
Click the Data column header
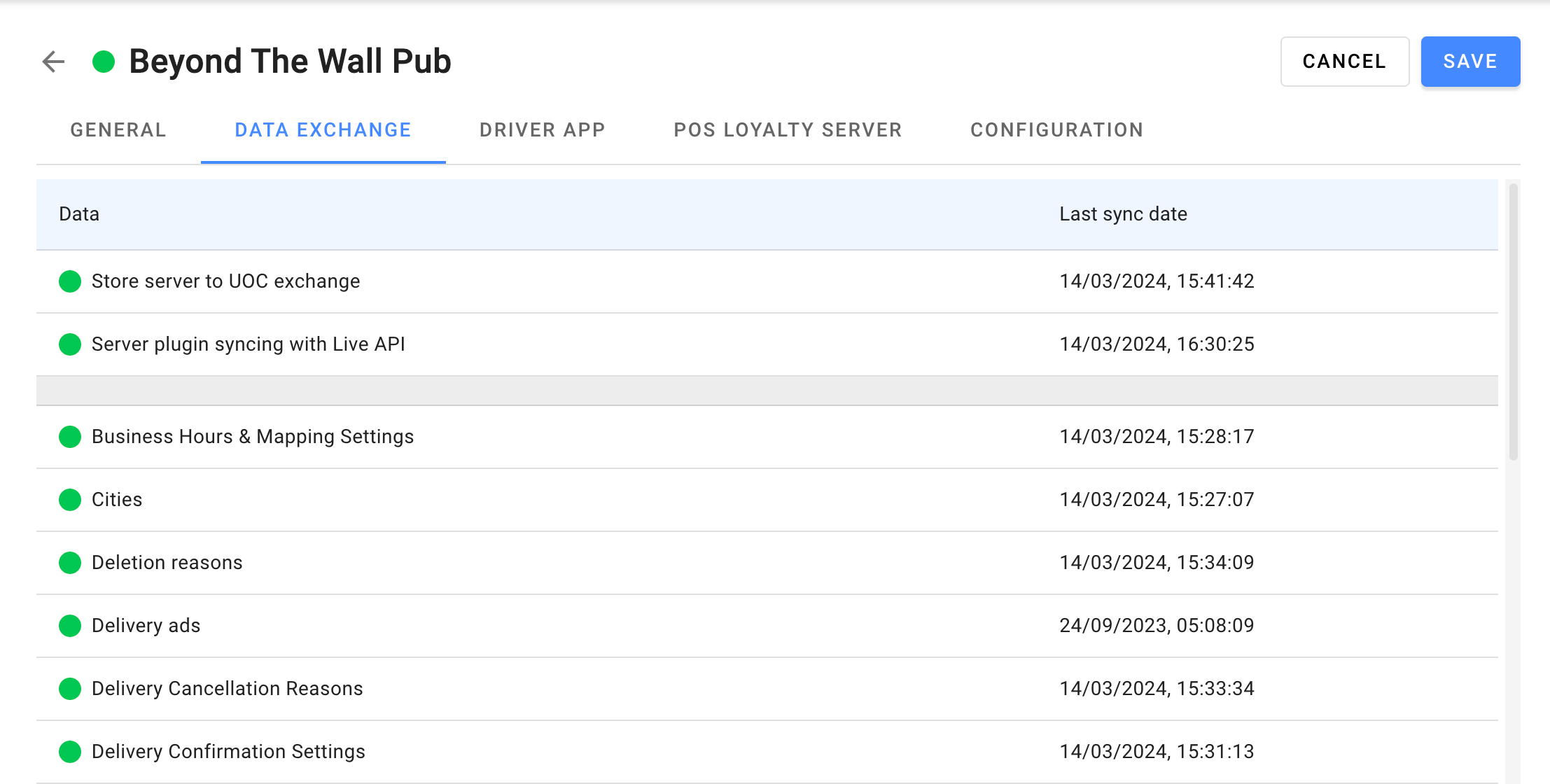(79, 214)
